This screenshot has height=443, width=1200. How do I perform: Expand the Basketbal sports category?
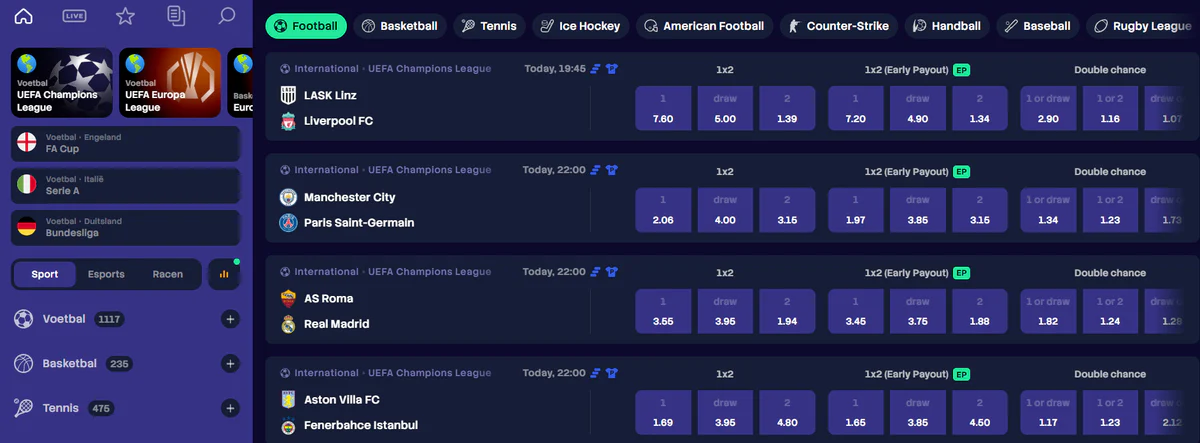(230, 364)
